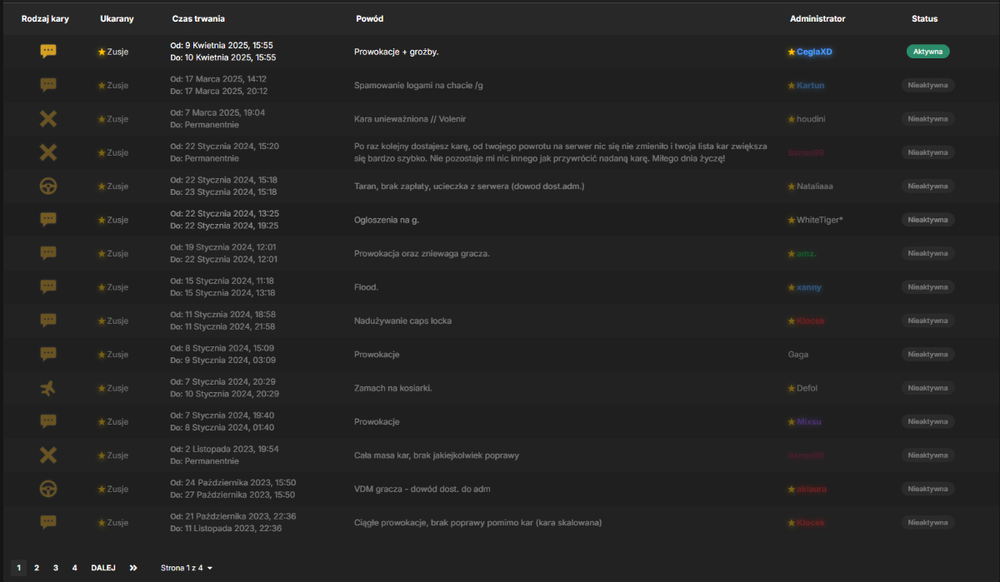The width and height of the screenshot is (1000, 582).
Task: Click the DALEJ next-page button
Action: tap(103, 568)
